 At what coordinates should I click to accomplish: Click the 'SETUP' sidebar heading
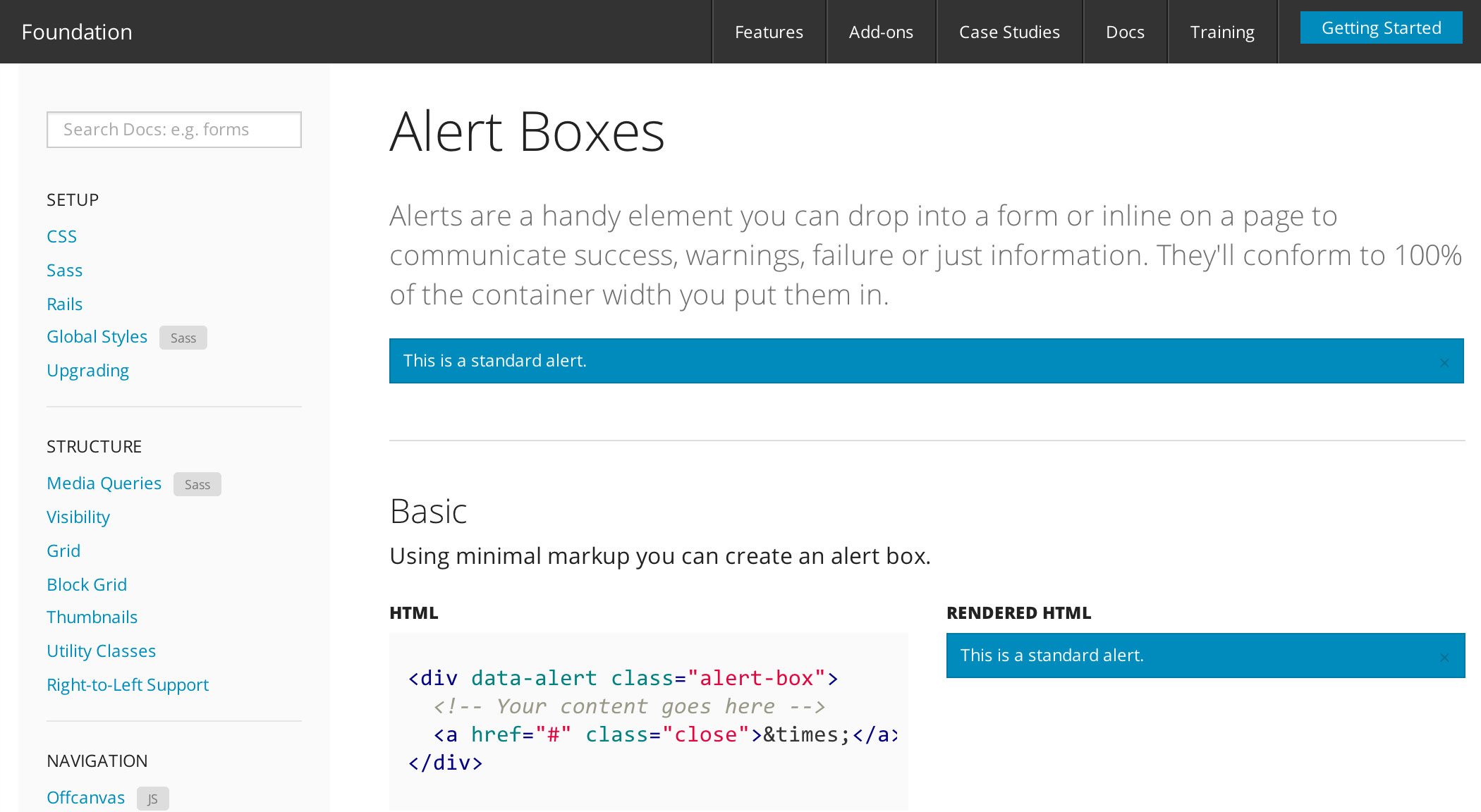click(x=73, y=199)
